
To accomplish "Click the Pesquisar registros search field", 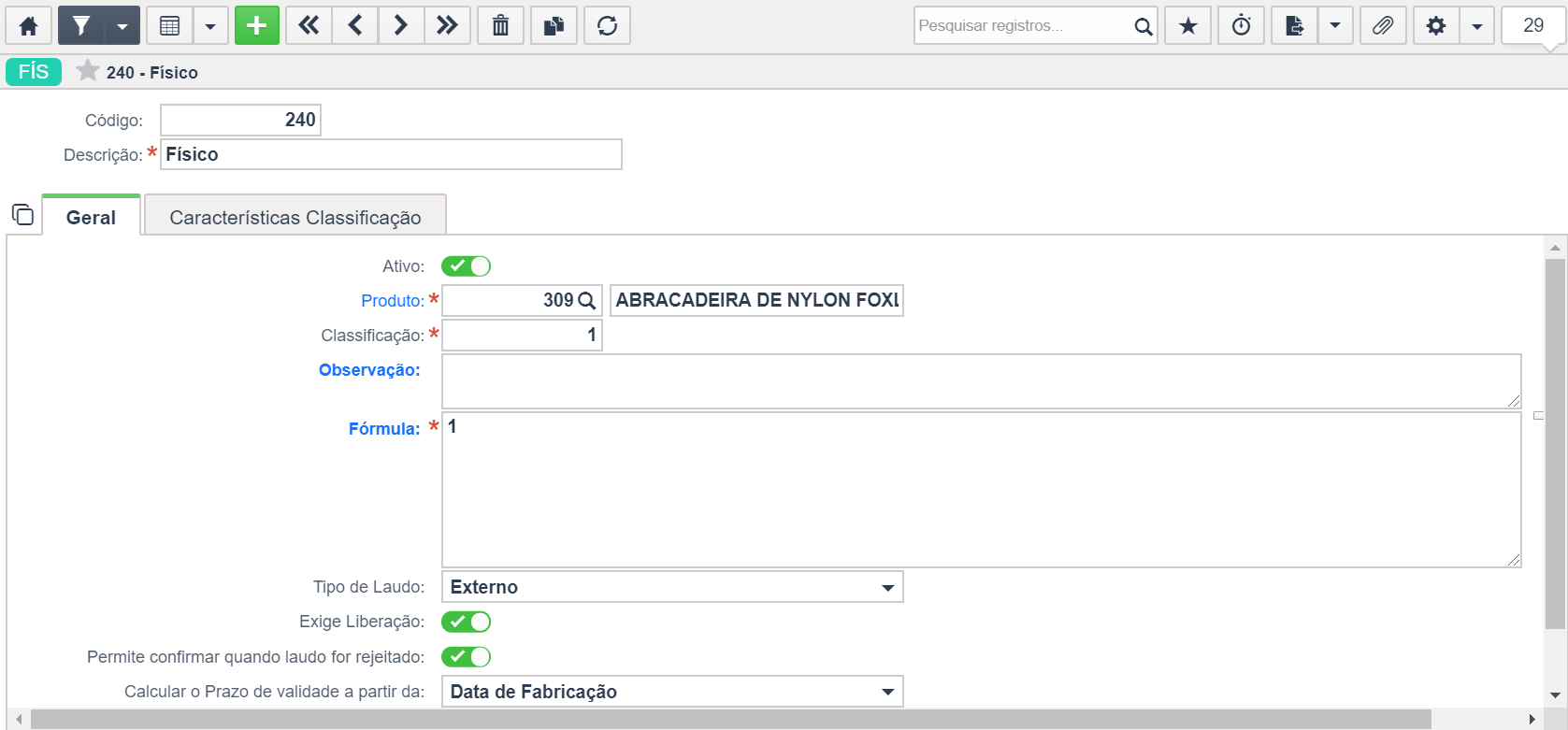I will (x=1022, y=26).
